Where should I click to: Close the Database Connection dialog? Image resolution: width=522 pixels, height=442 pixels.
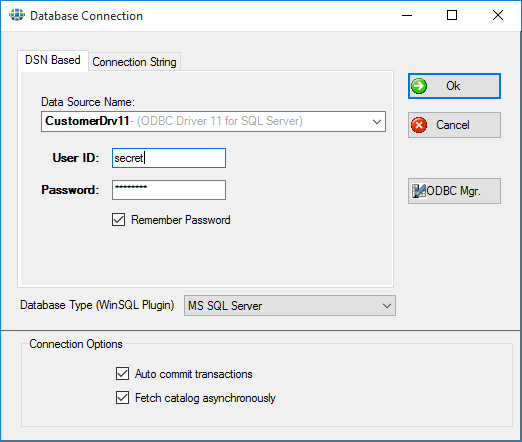point(498,15)
